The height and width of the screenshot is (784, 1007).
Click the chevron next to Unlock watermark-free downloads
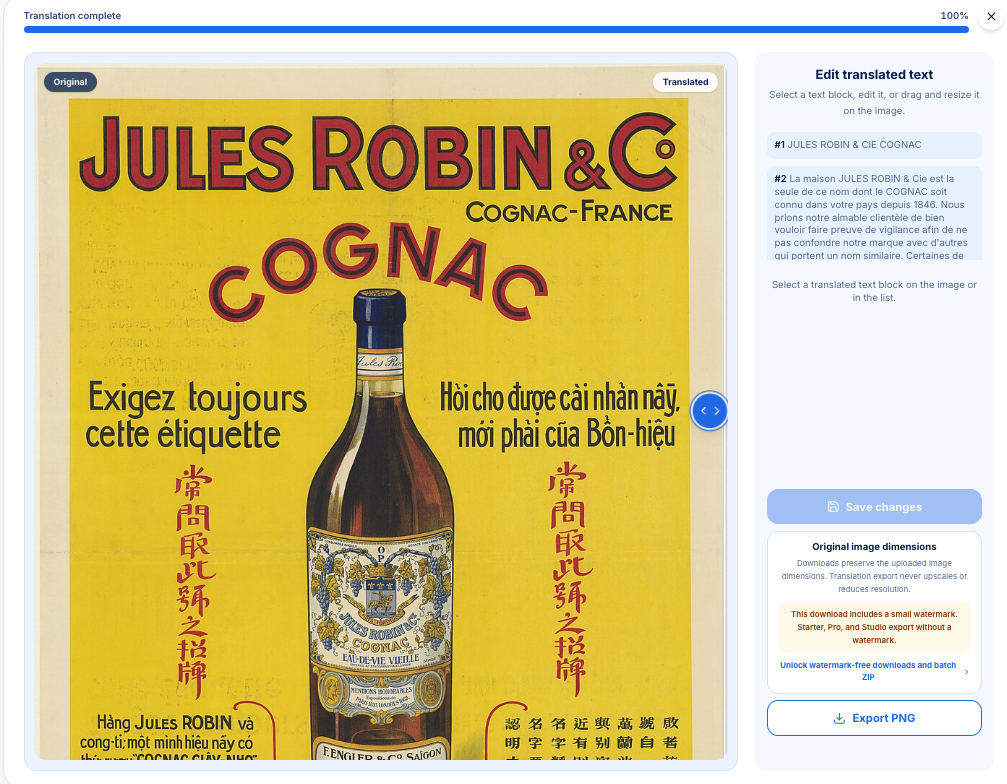point(967,672)
